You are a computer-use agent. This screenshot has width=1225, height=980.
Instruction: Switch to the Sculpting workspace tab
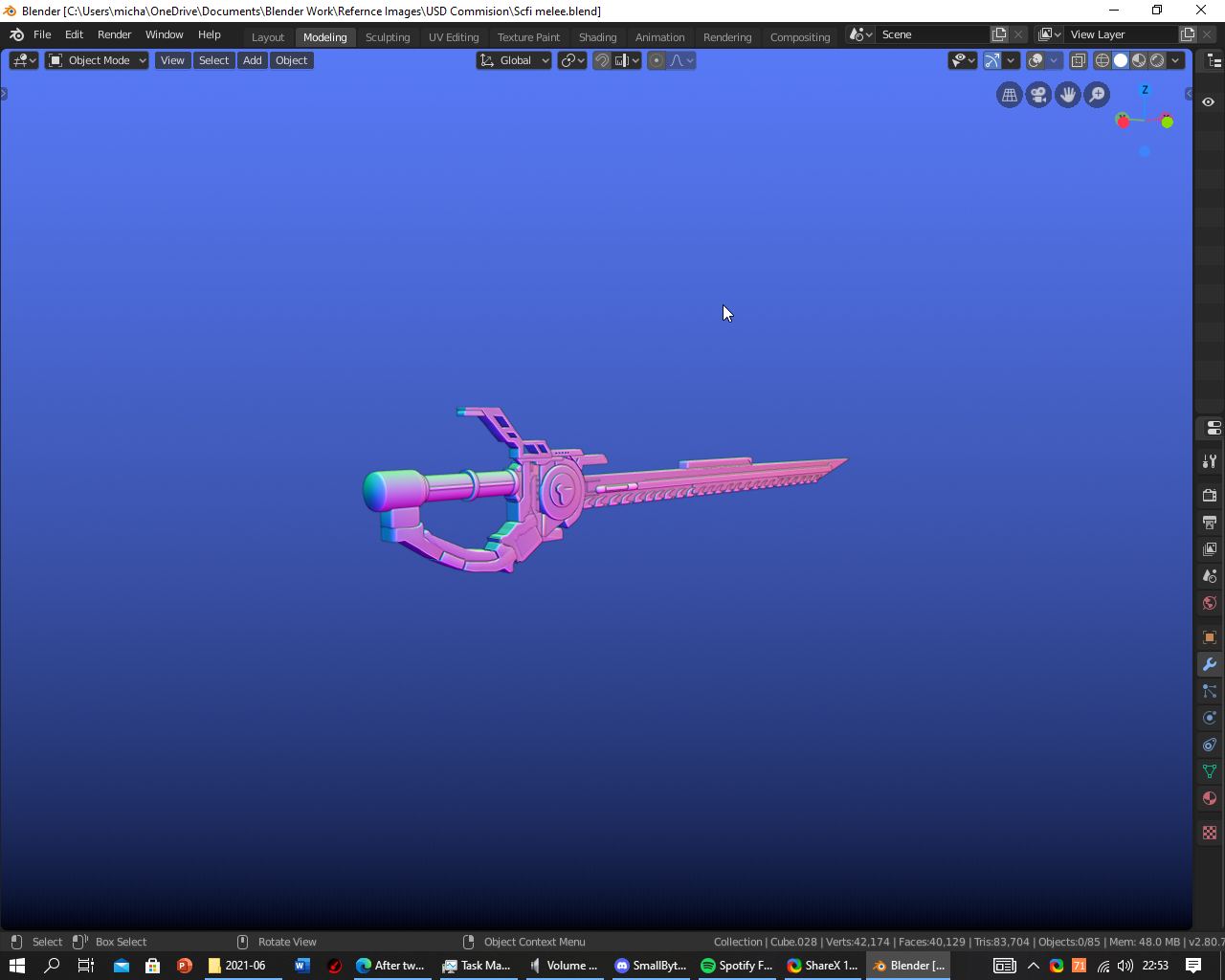pos(388,37)
